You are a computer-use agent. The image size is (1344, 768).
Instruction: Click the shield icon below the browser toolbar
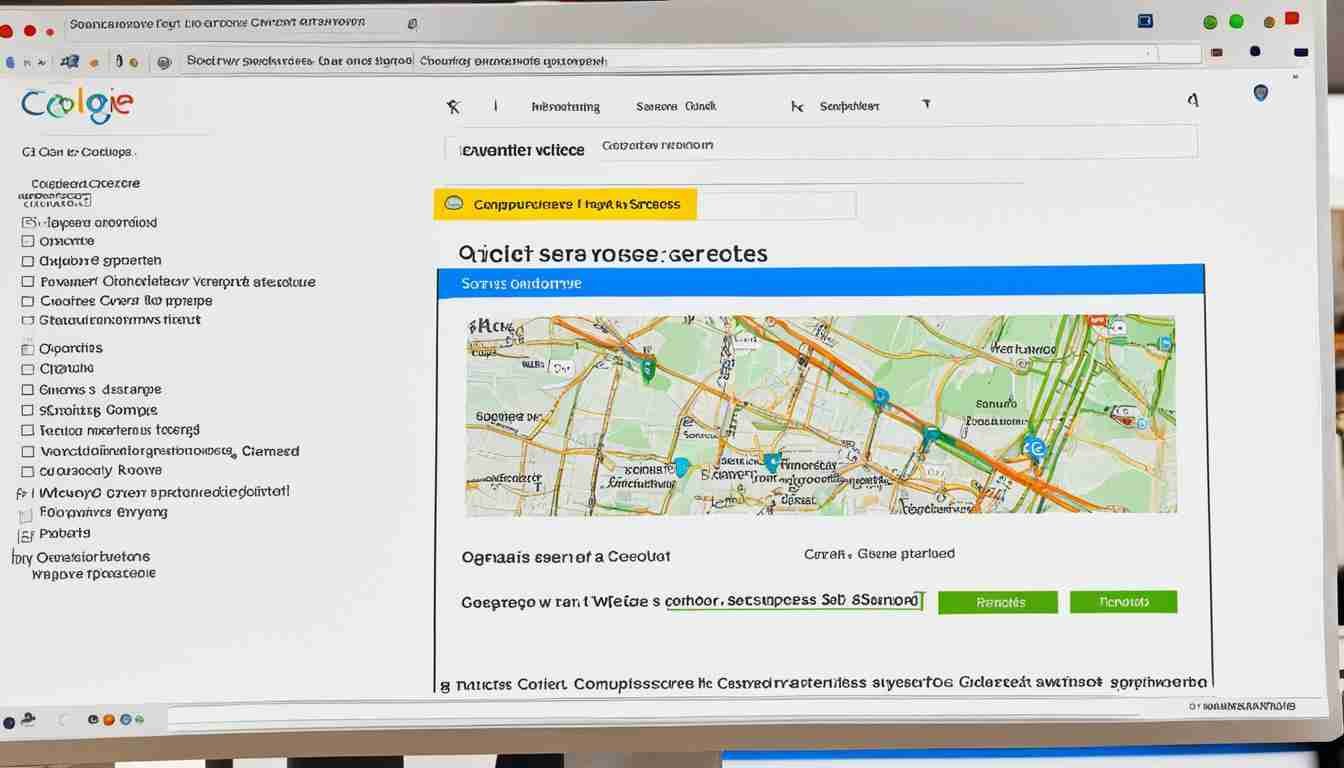point(1260,93)
